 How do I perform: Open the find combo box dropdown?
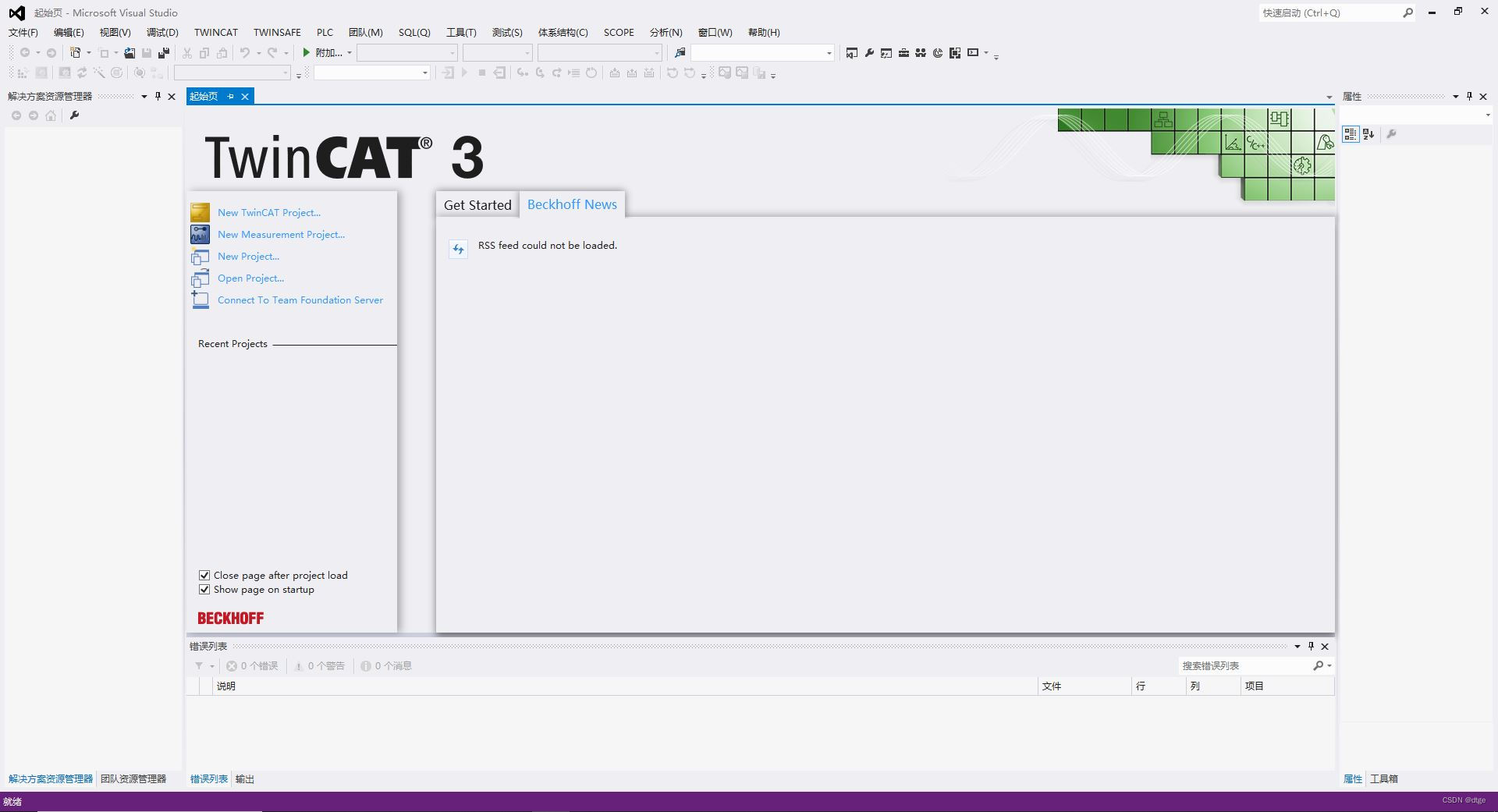829,53
